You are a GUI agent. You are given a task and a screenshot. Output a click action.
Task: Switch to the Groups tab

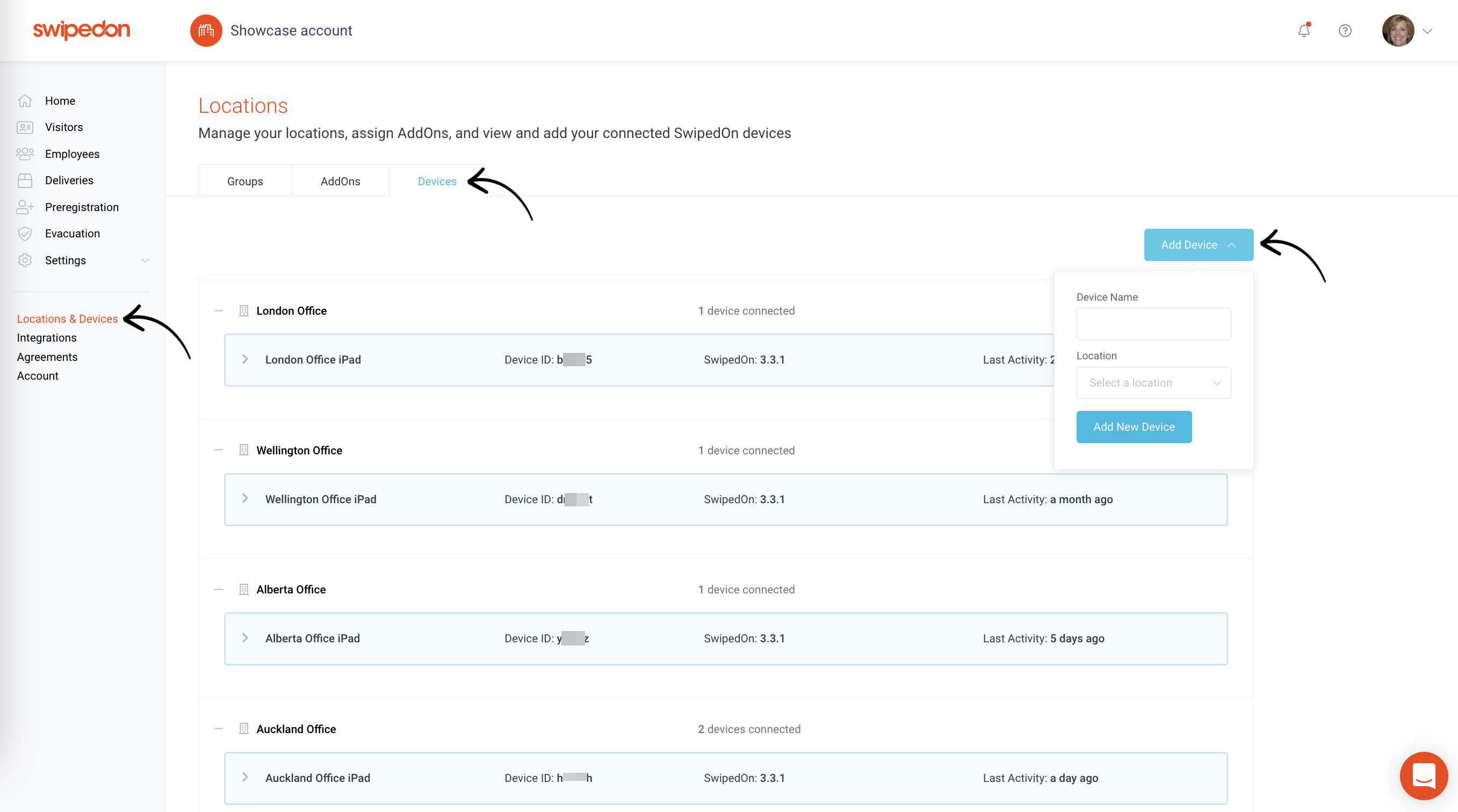click(x=244, y=180)
